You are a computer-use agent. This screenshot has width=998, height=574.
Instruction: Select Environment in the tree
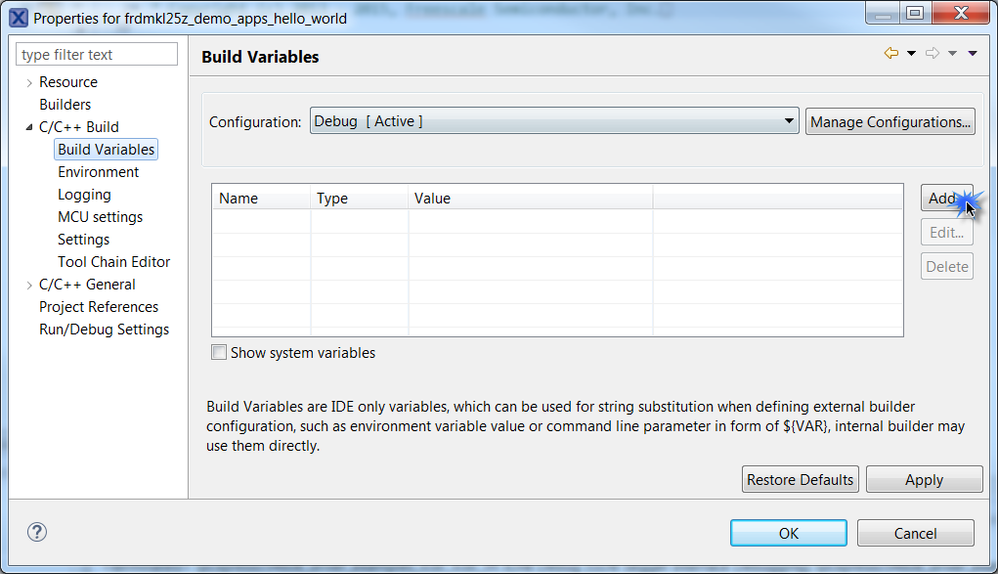pyautogui.click(x=98, y=172)
